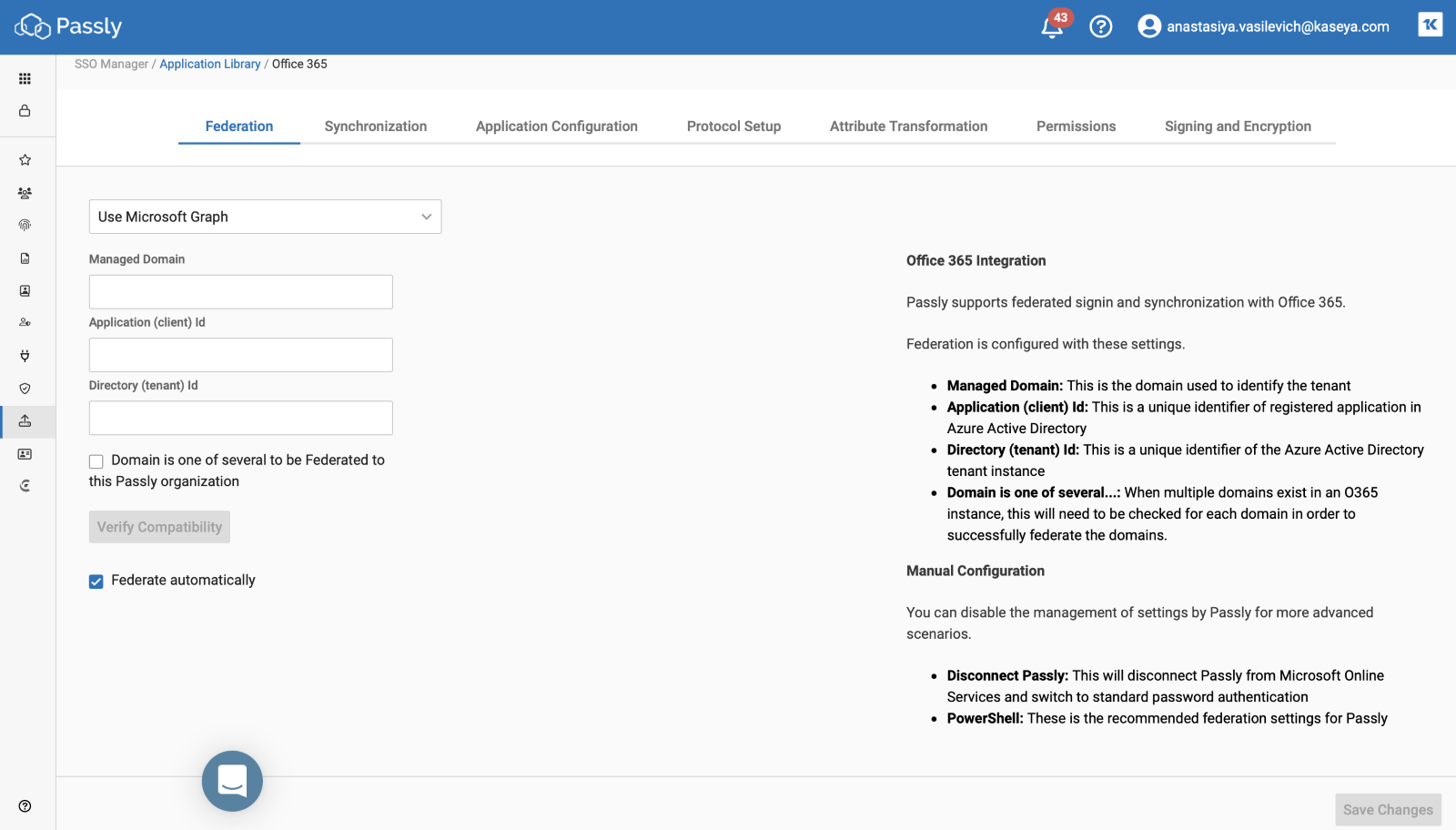Switch to the Synchronization tab

coord(376,127)
